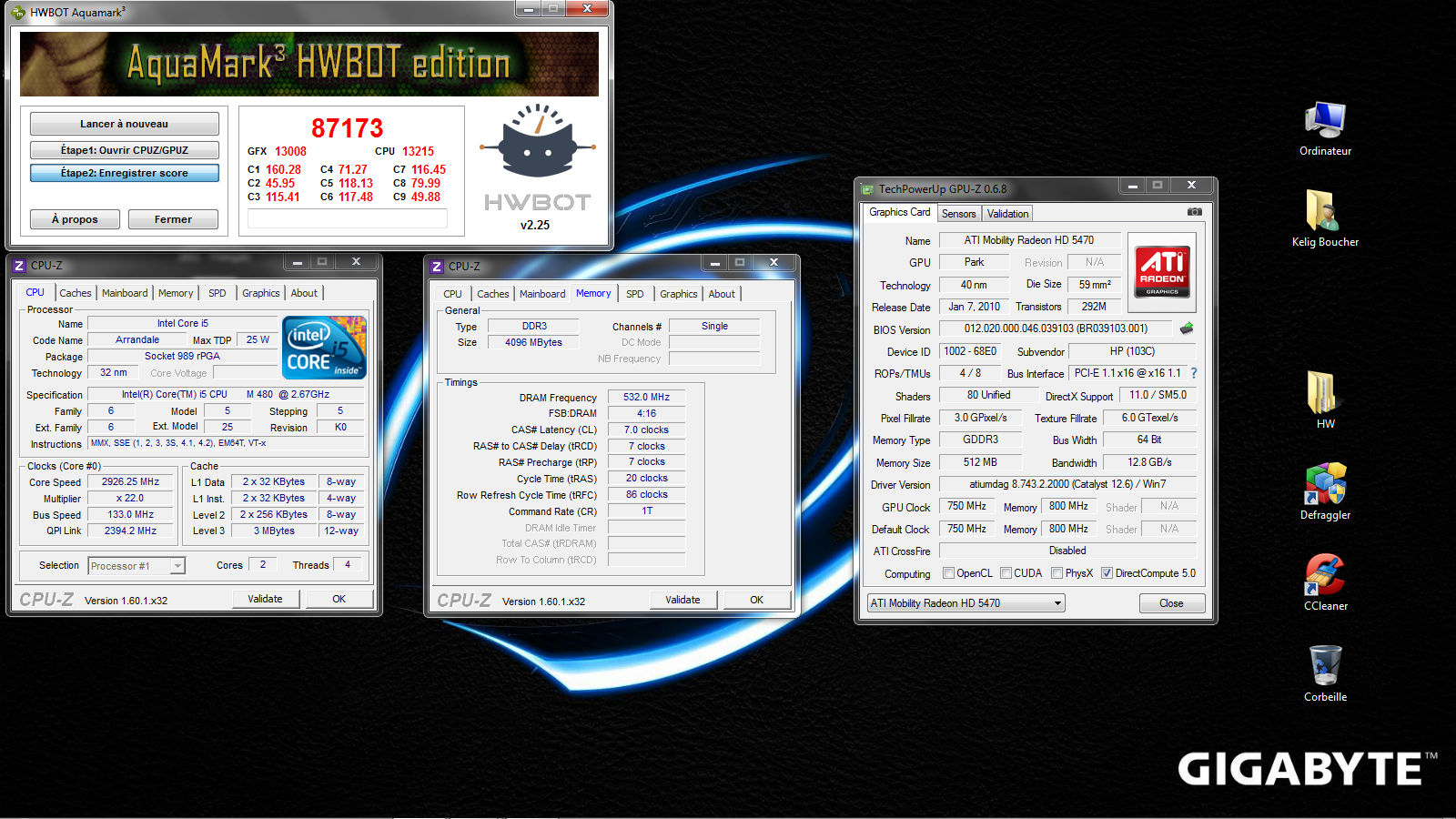Click the left CPU-Z window title icon
1456x819 pixels.
[19, 266]
